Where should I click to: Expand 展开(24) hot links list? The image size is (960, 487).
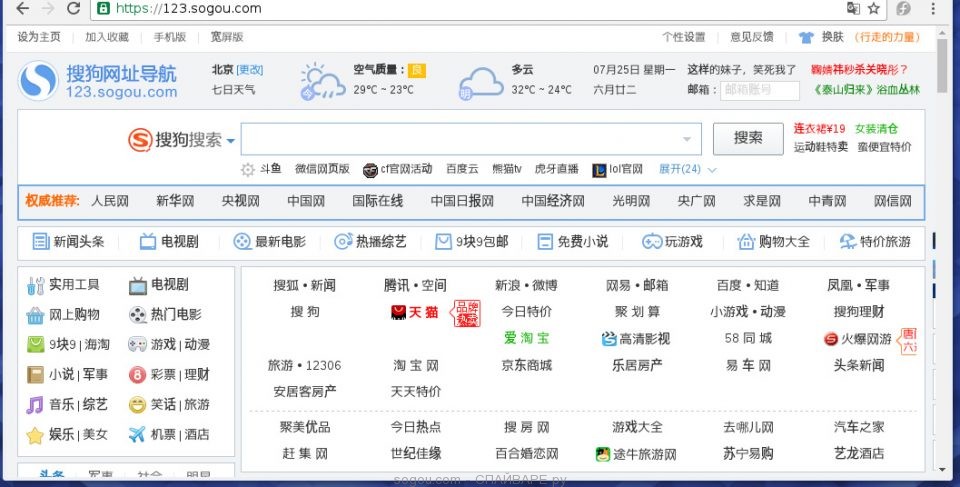coord(686,169)
